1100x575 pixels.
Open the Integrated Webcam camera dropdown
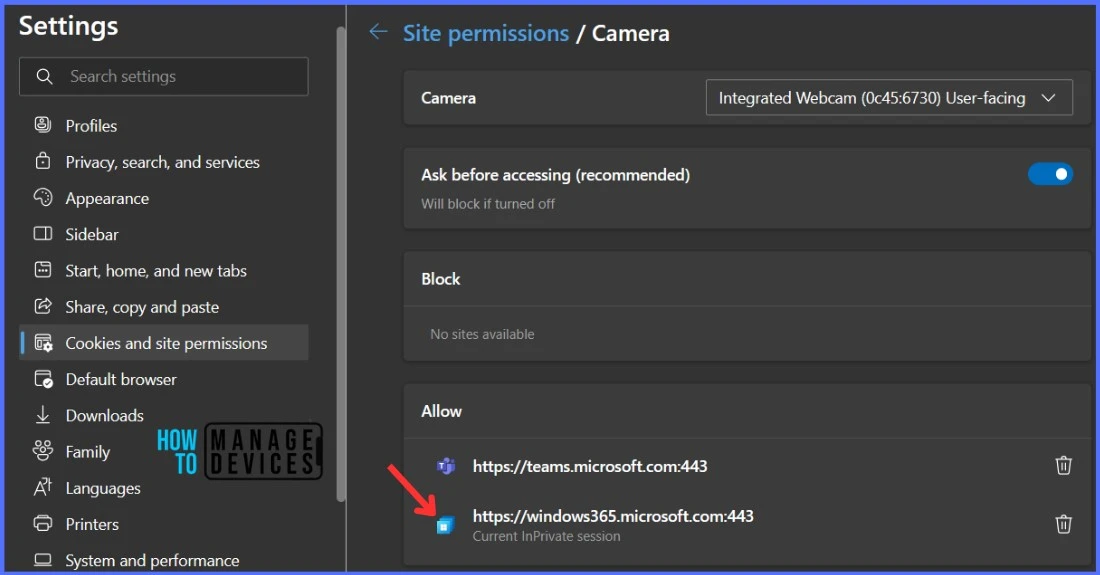889,97
